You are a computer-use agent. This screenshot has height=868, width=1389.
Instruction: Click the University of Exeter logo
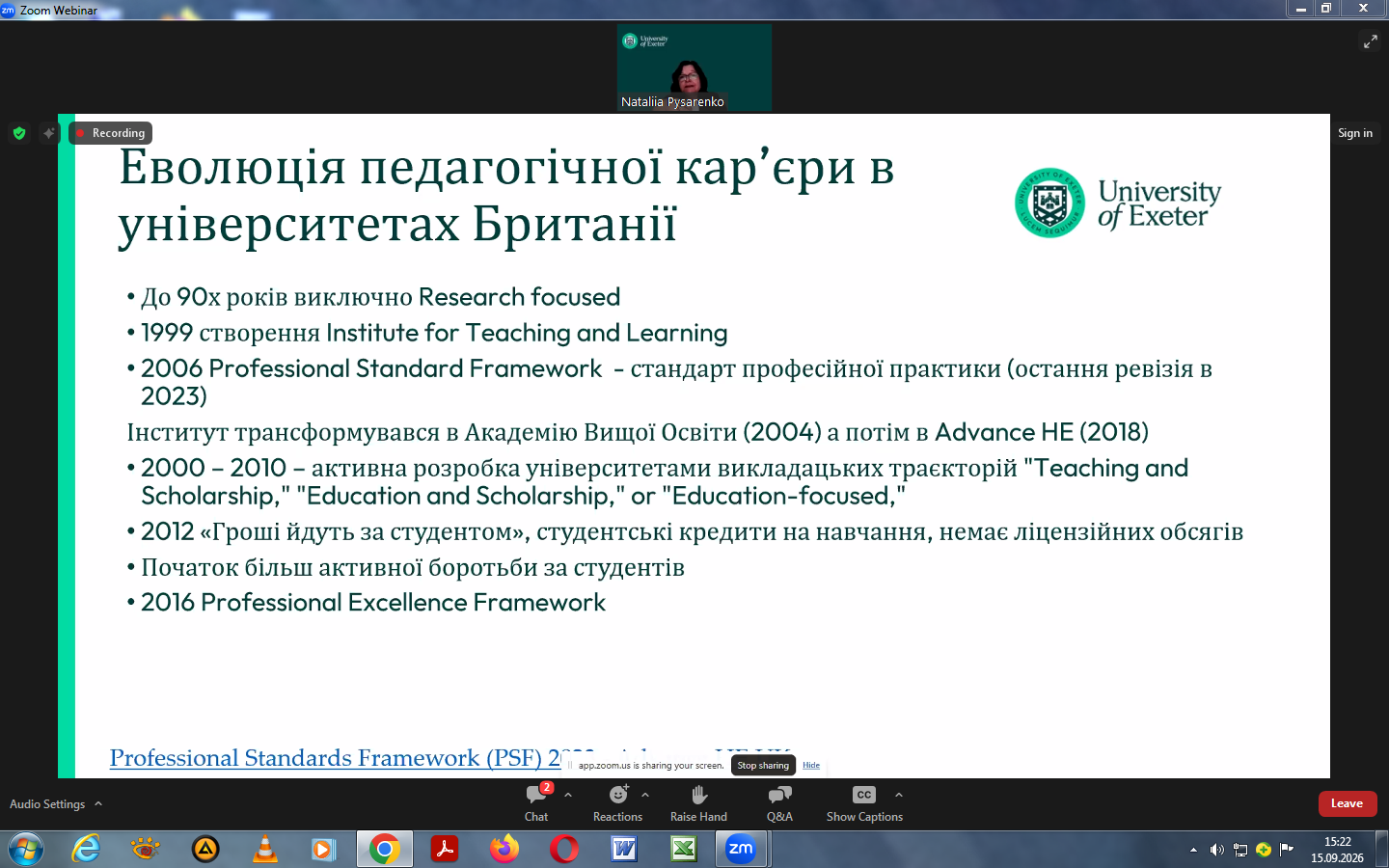(1118, 203)
